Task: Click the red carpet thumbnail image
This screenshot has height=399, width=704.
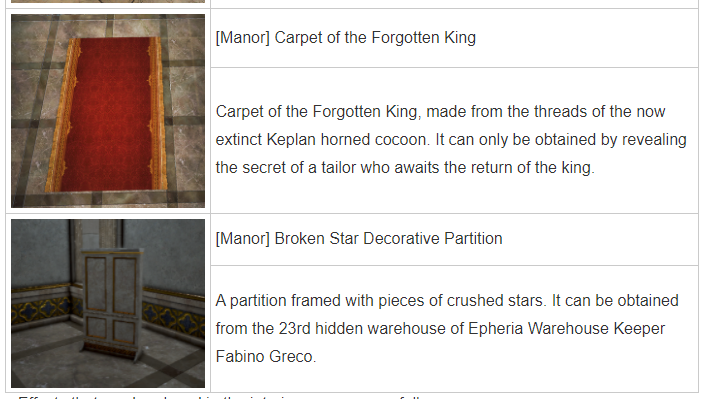Action: (x=108, y=111)
